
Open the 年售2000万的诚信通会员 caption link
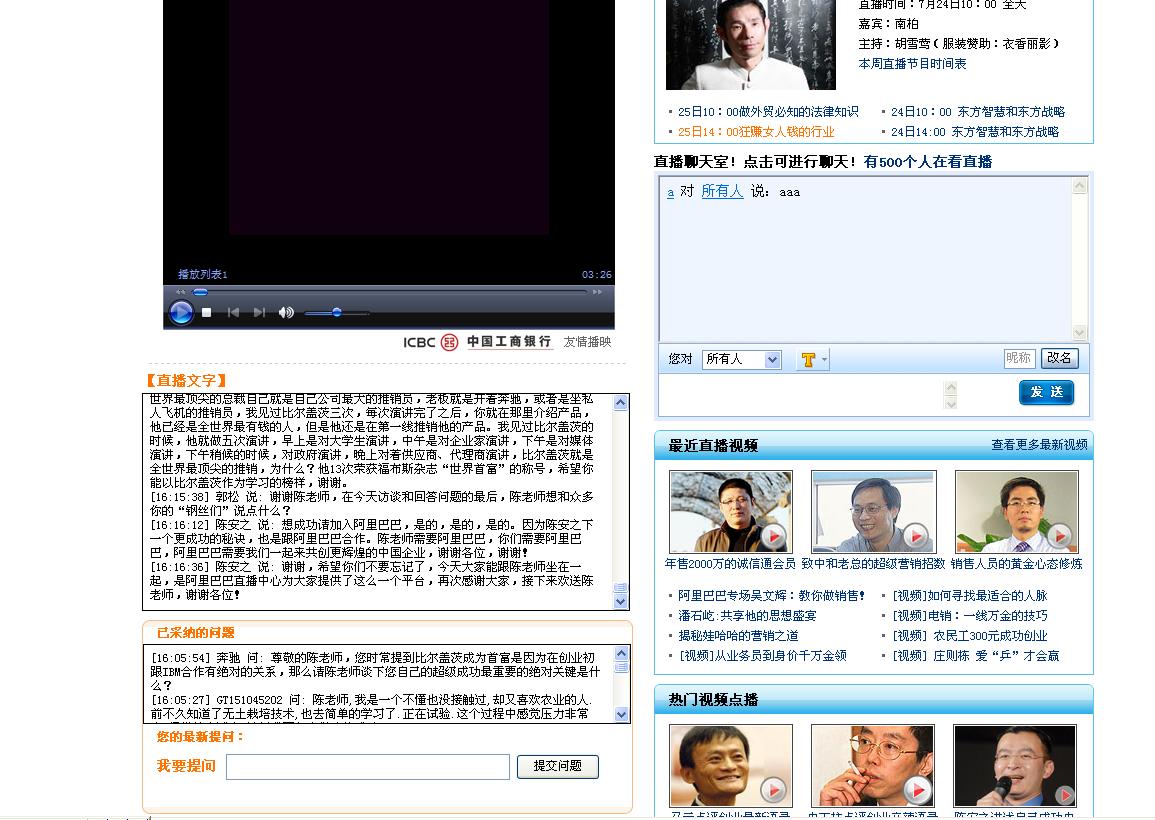point(730,564)
